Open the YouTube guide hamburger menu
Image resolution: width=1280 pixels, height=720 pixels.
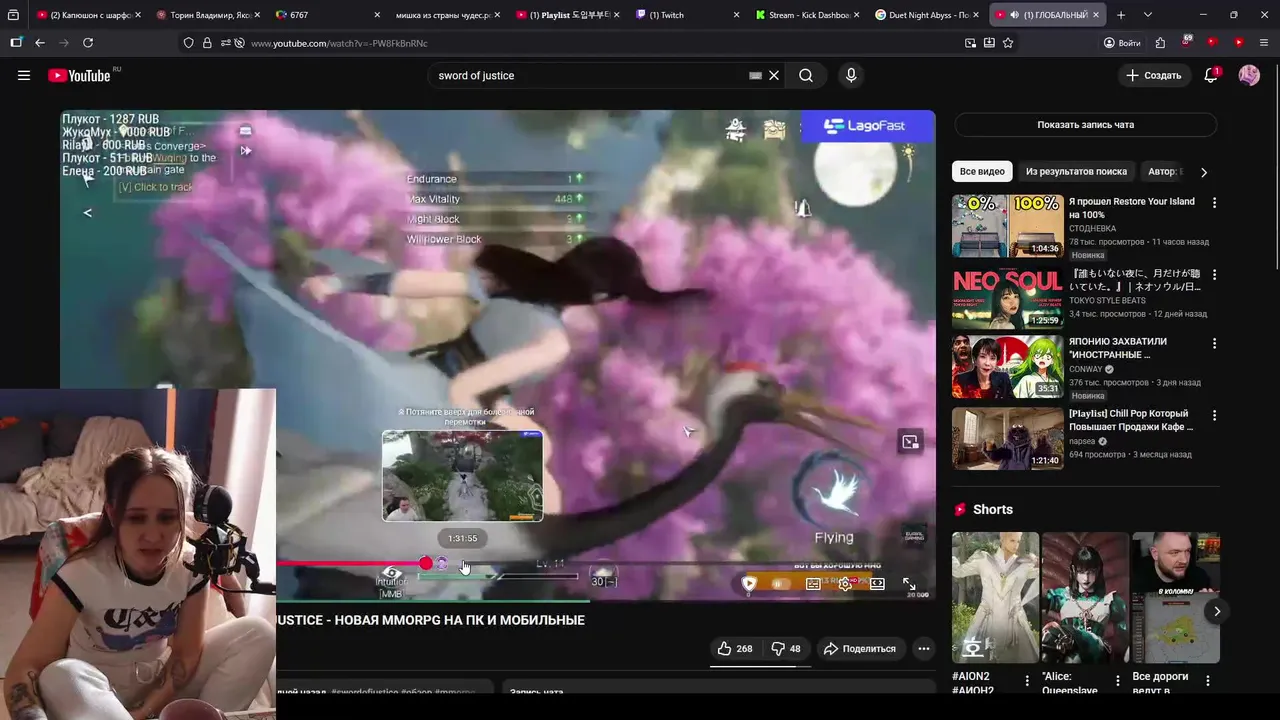tap(24, 75)
